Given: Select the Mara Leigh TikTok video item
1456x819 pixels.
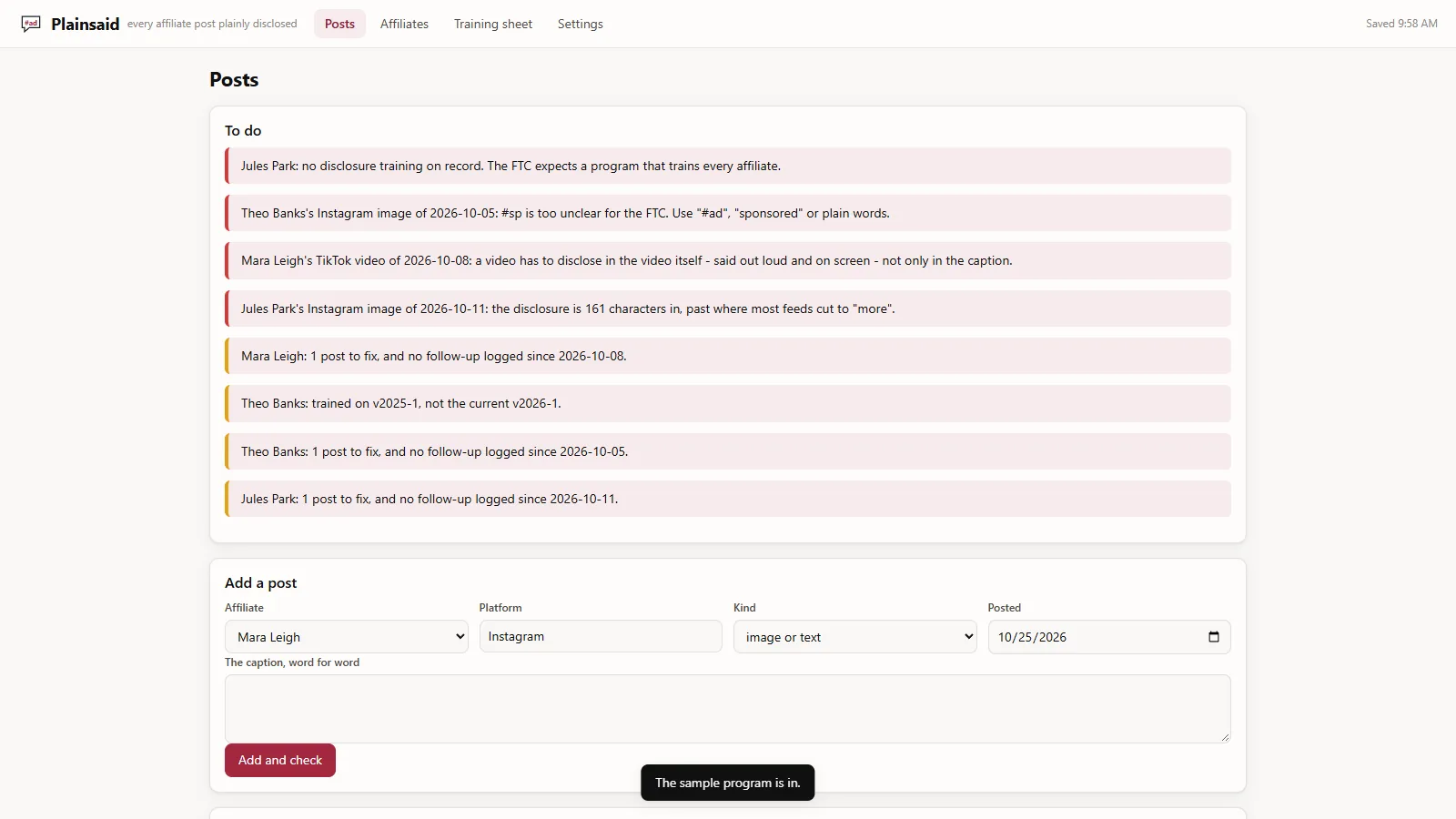Looking at the screenshot, I should pos(728,260).
